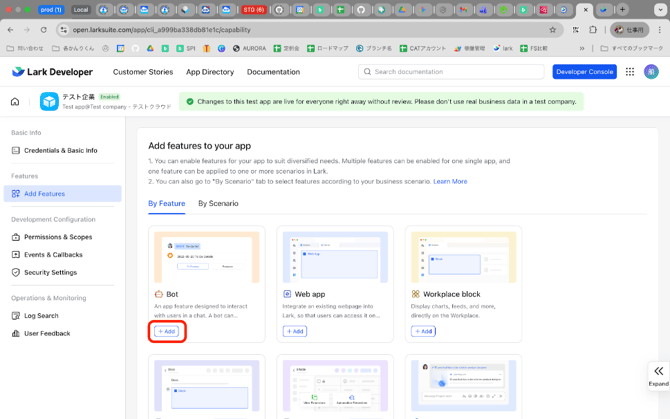
Task: Open the bookmarks overflow chevron
Action: 582,48
